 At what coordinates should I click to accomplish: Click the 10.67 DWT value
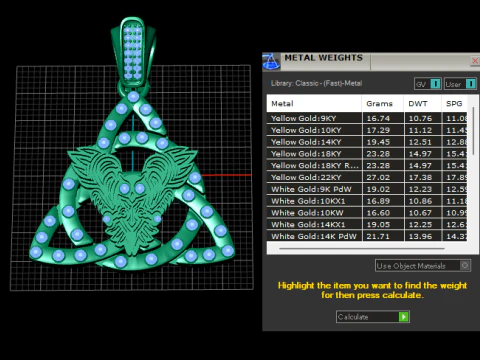pyautogui.click(x=420, y=213)
